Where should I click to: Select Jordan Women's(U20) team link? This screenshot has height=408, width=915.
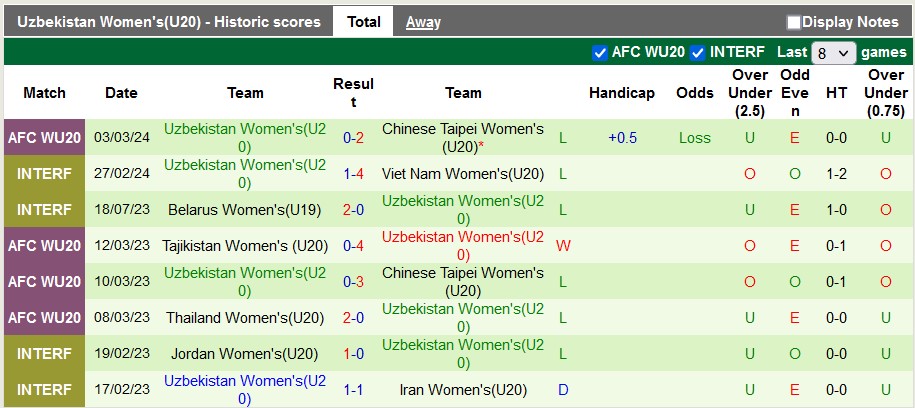pyautogui.click(x=245, y=354)
